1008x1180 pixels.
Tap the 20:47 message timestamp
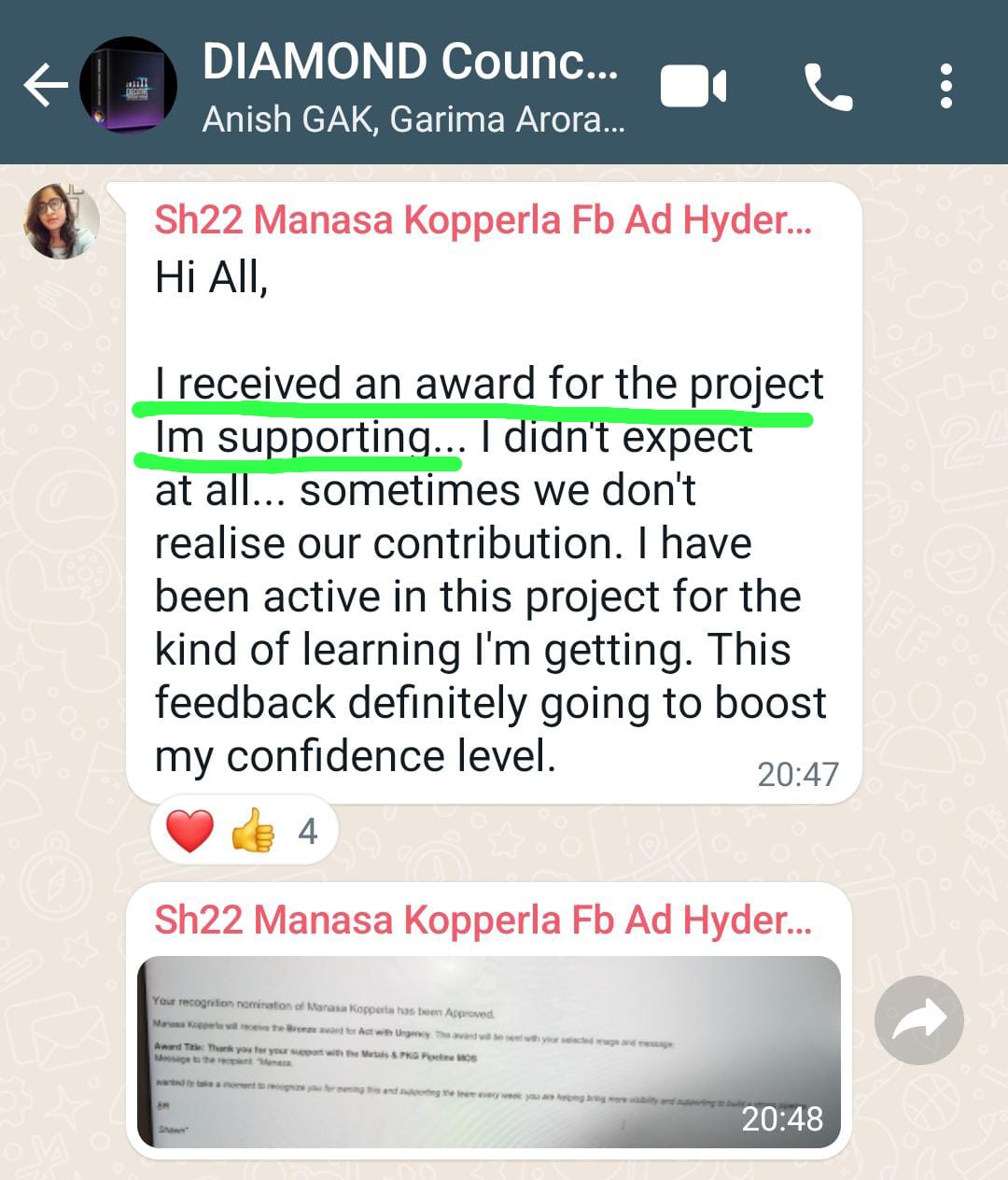click(x=797, y=774)
